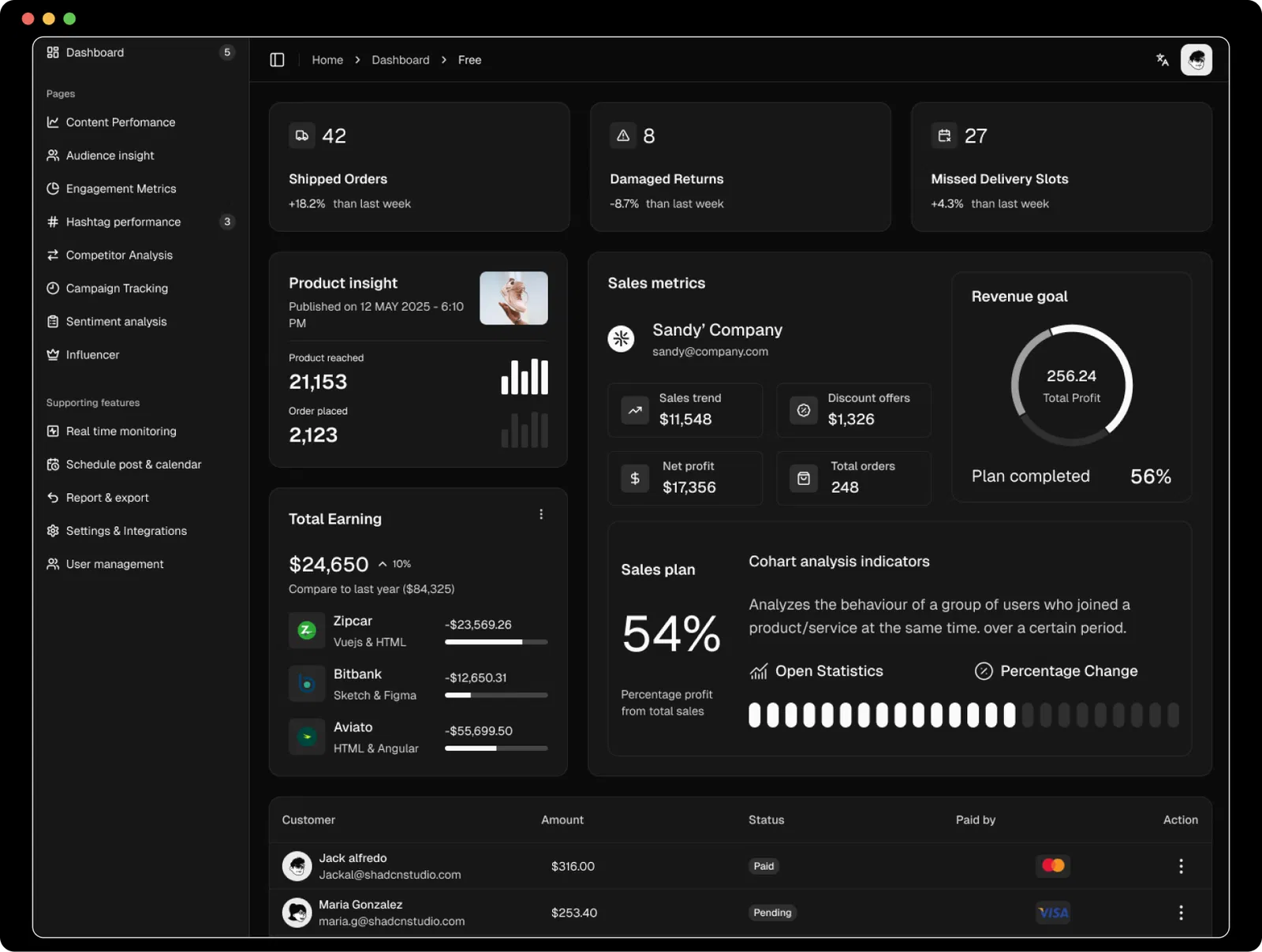Click the missed delivery calendar icon
Viewport: 1262px width, 952px height.
944,136
